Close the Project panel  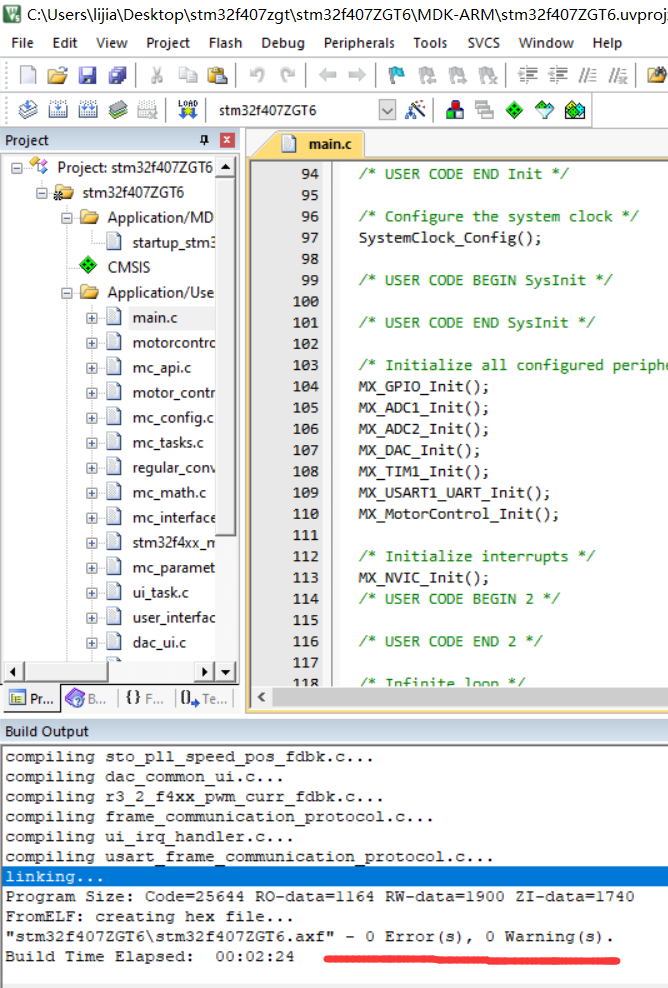click(x=227, y=140)
